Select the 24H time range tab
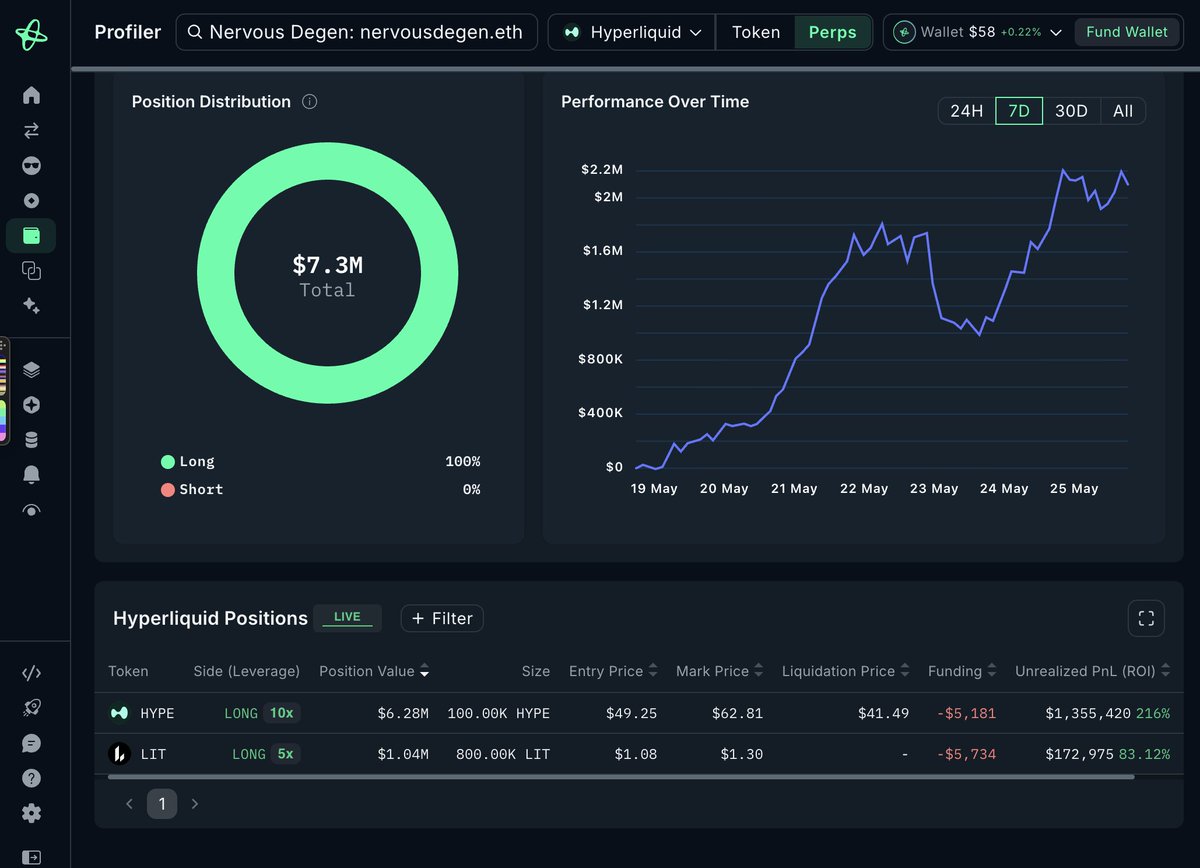Screen dimensions: 1200x868 pos(967,111)
